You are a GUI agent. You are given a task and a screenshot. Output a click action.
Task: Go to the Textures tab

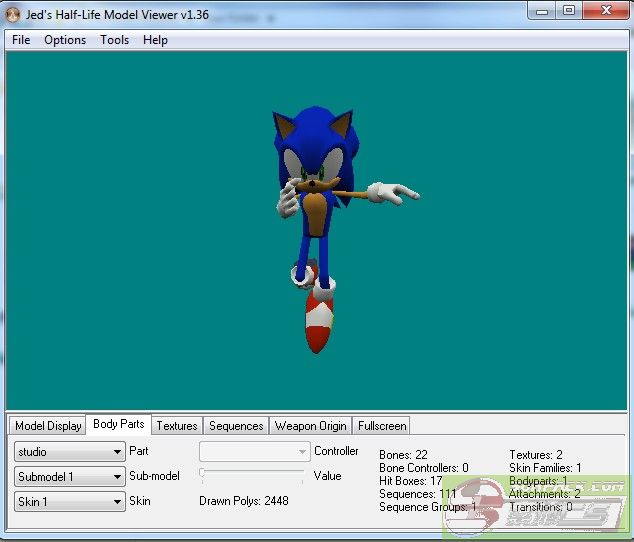(x=177, y=426)
